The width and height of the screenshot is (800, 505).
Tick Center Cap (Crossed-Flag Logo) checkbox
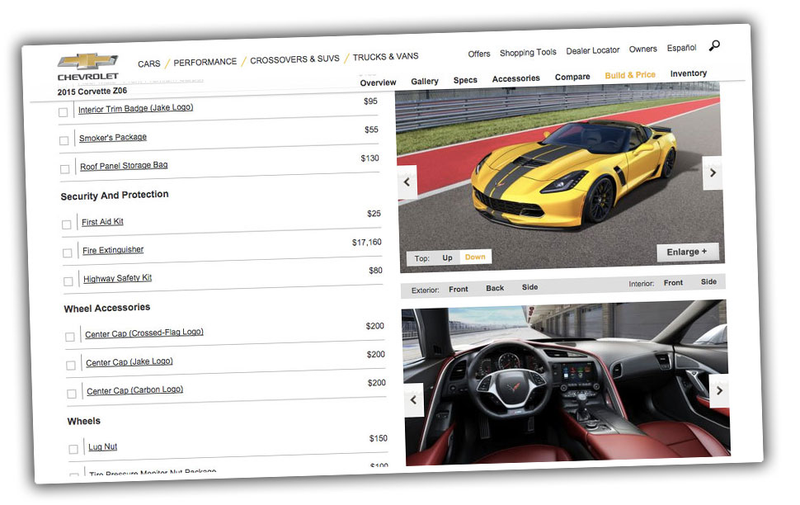pyautogui.click(x=70, y=337)
